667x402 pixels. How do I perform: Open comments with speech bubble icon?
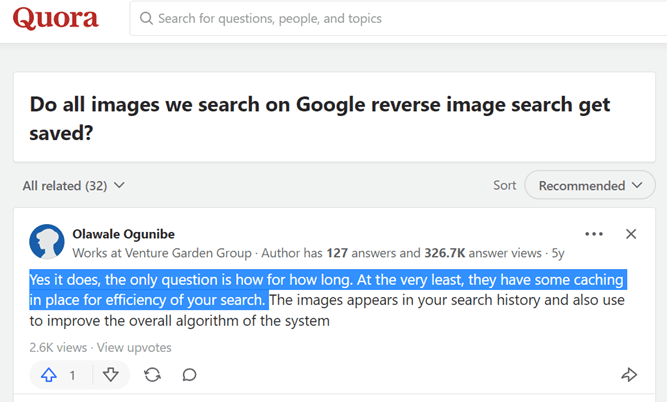189,375
